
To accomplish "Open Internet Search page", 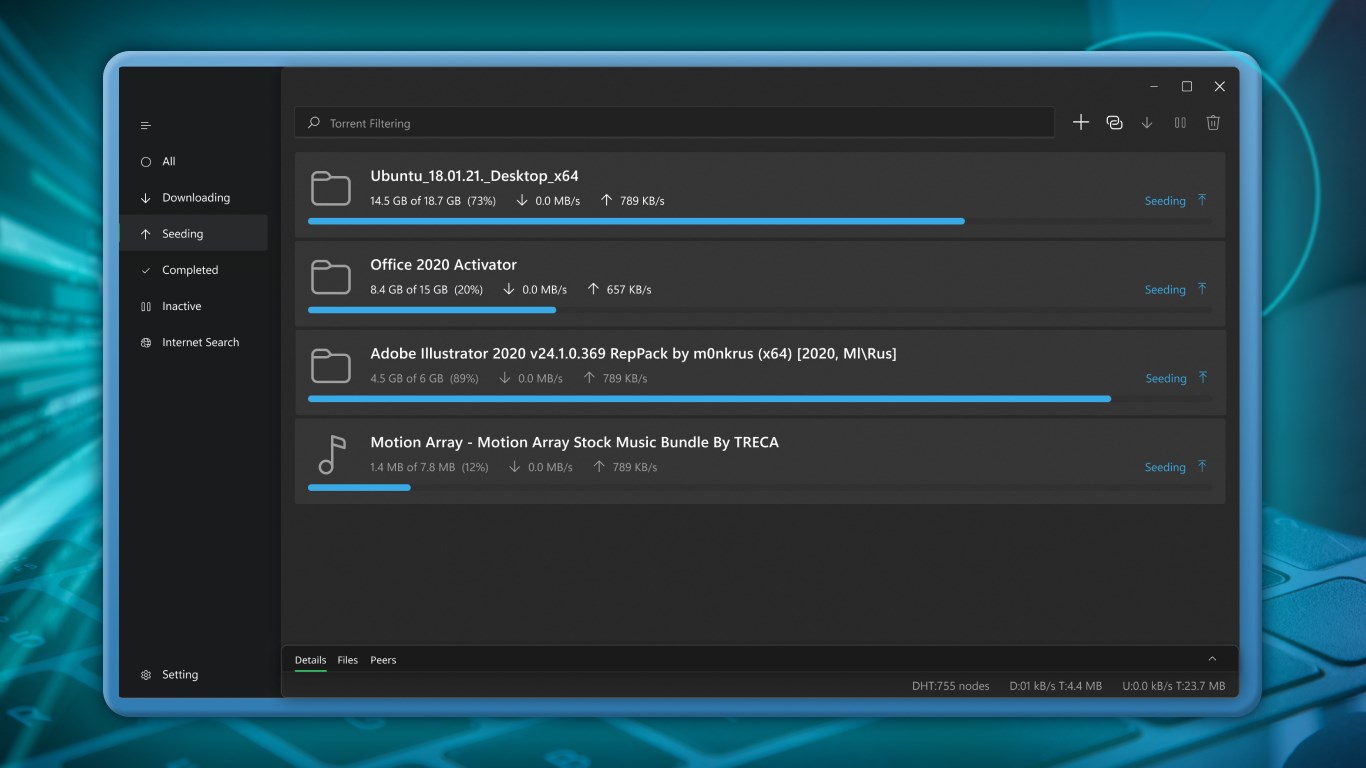I will tap(193, 342).
